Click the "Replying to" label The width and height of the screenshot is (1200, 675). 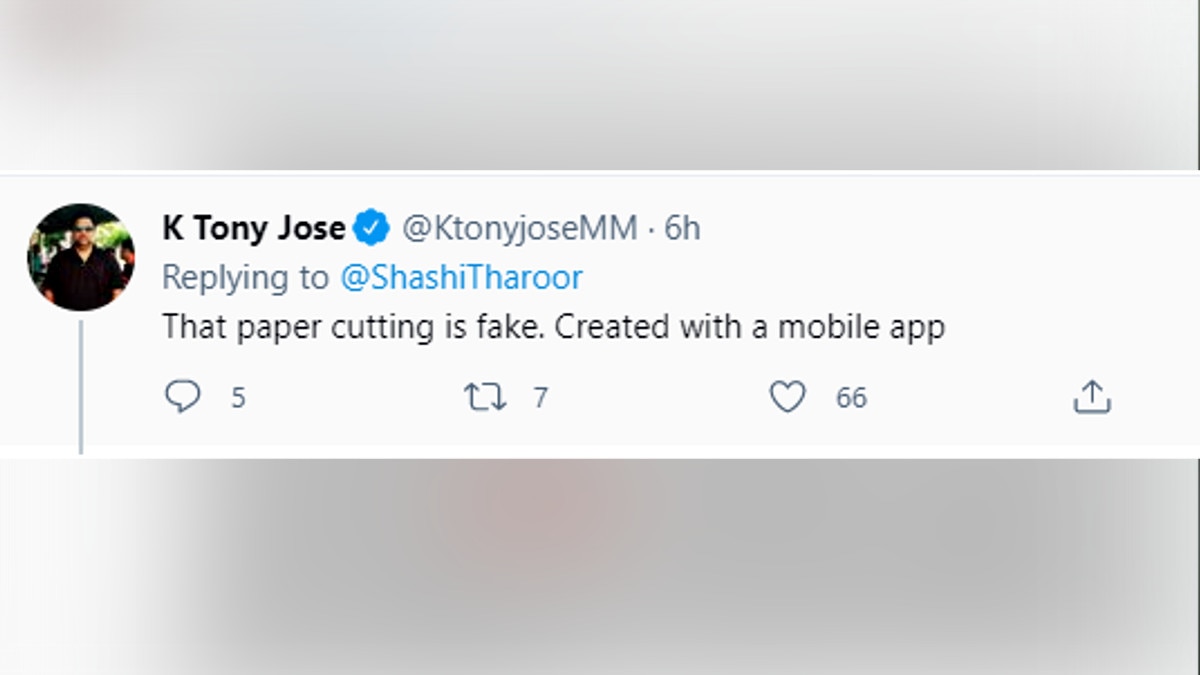point(245,278)
